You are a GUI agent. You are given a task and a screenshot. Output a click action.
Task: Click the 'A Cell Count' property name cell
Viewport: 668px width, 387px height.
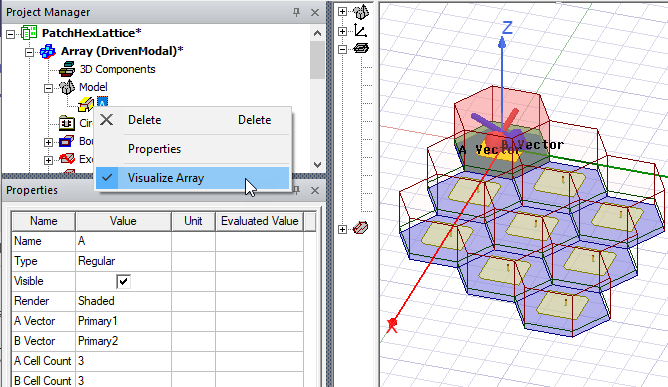click(43, 361)
